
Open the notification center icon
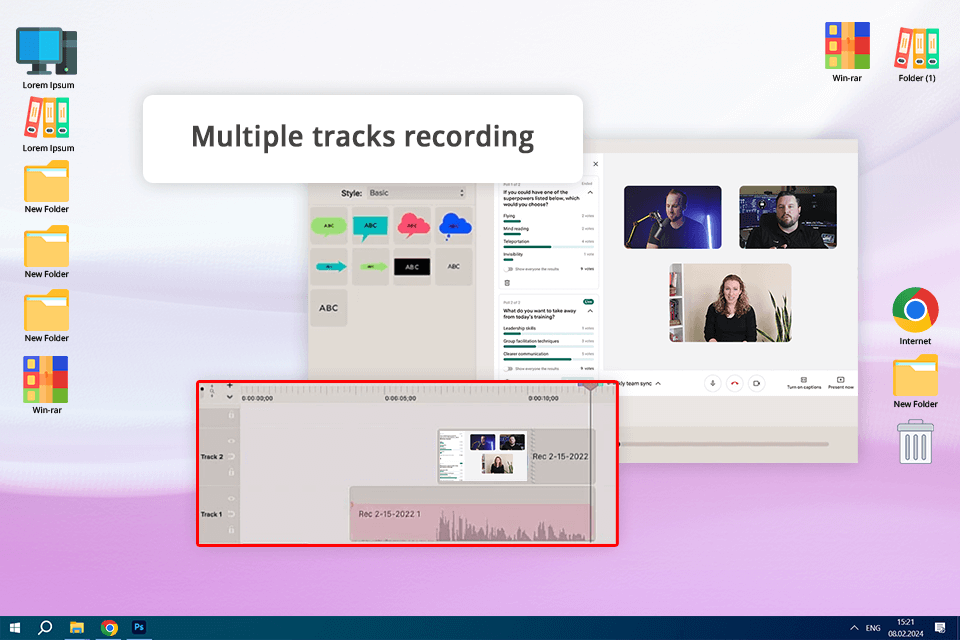coord(940,627)
